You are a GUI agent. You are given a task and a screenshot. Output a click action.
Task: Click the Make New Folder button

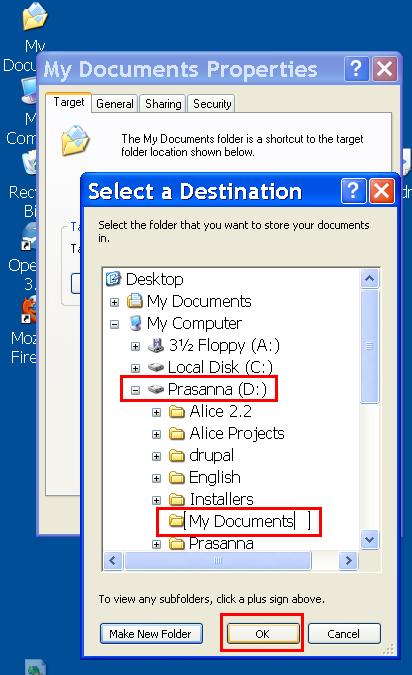(x=151, y=634)
